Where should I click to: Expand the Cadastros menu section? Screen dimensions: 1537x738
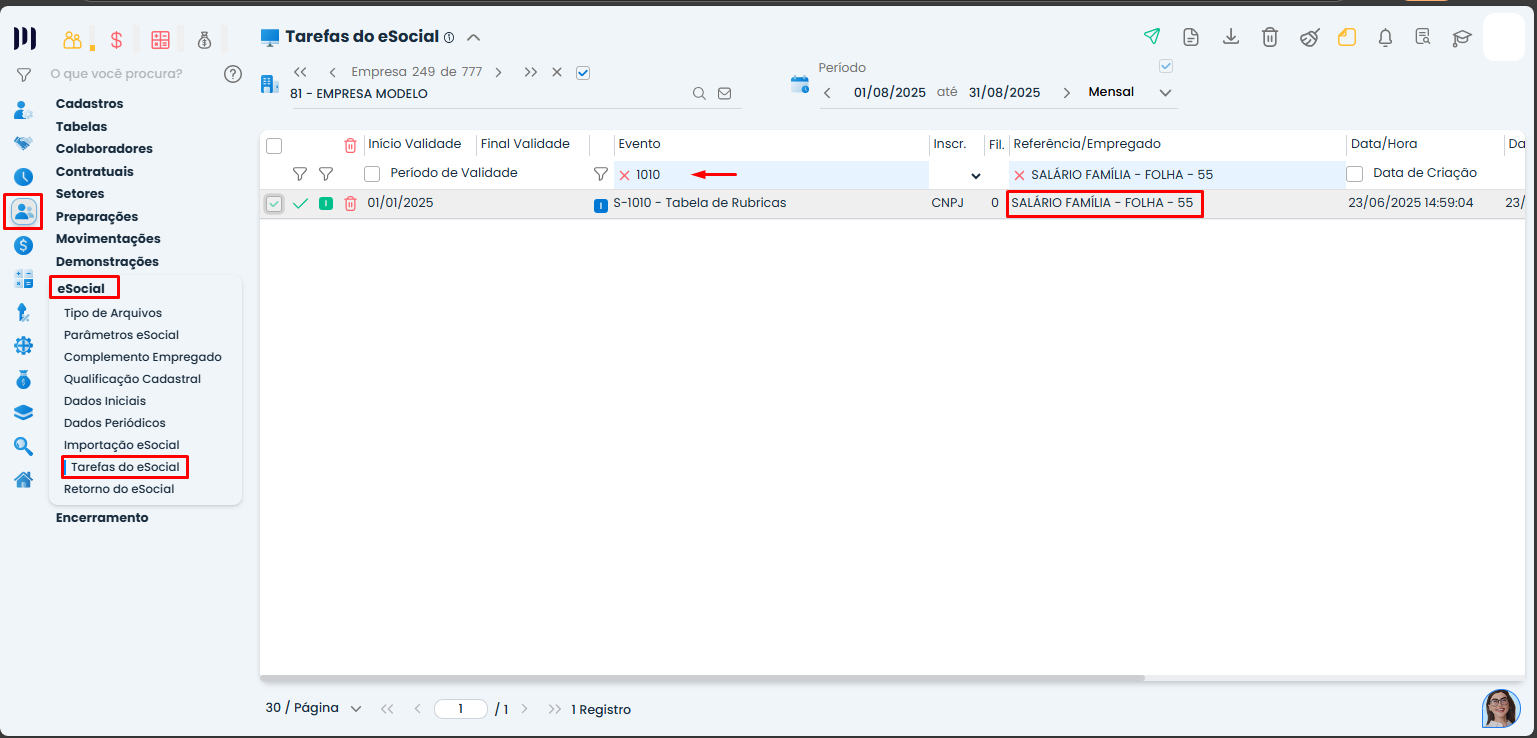[x=90, y=104]
